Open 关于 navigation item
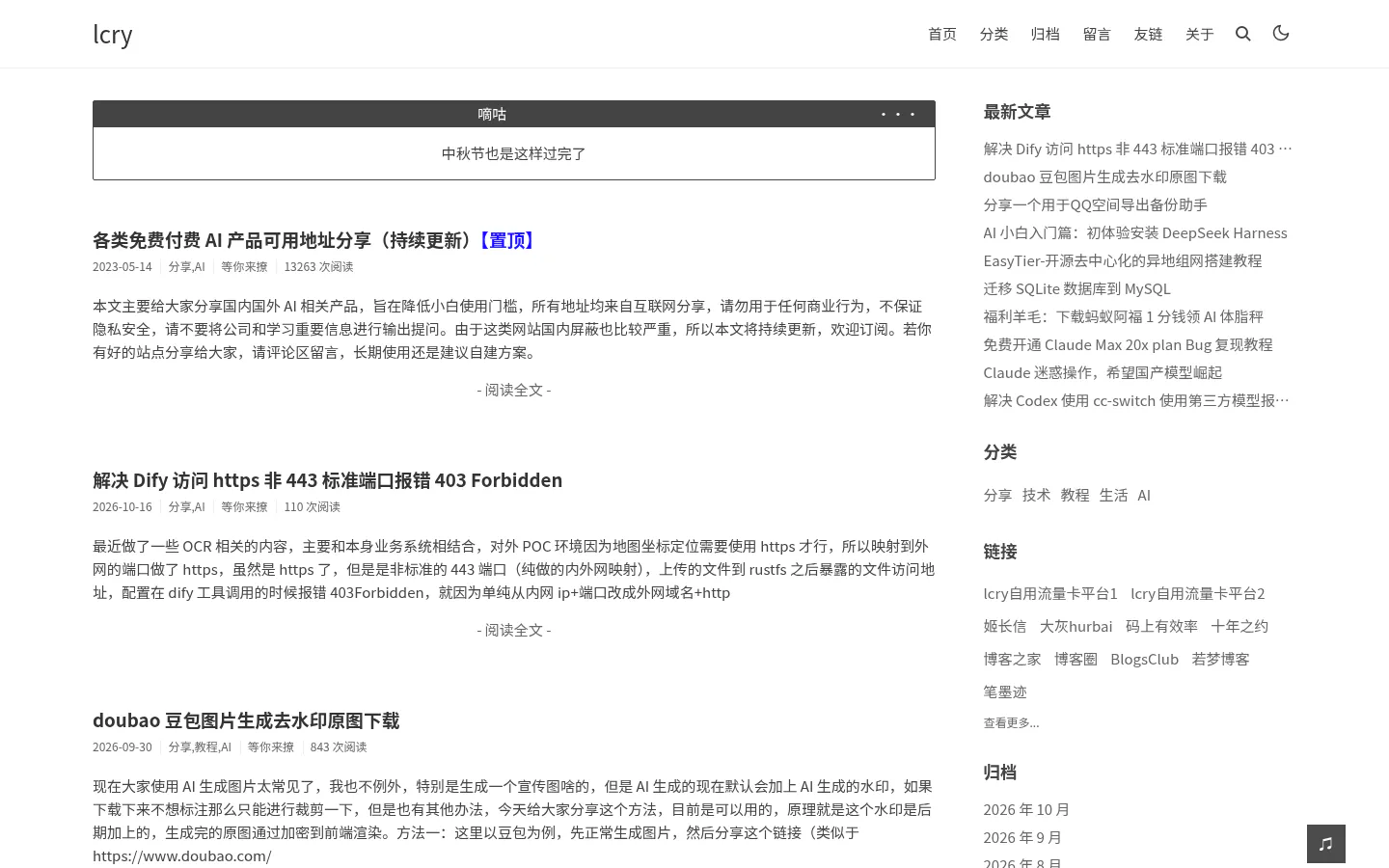Image resolution: width=1389 pixels, height=868 pixels. pos(1199,34)
